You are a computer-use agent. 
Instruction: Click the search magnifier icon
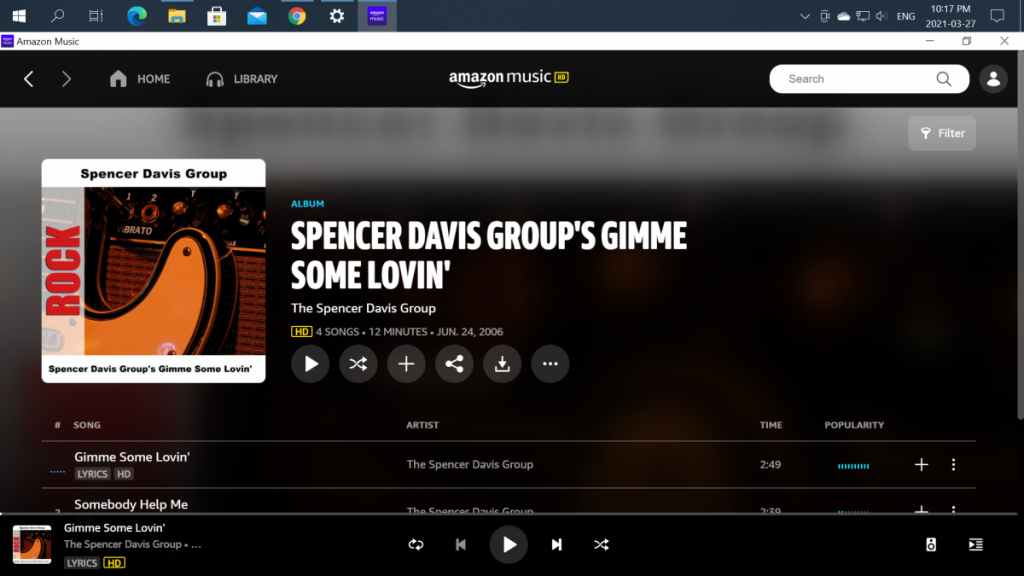(944, 79)
